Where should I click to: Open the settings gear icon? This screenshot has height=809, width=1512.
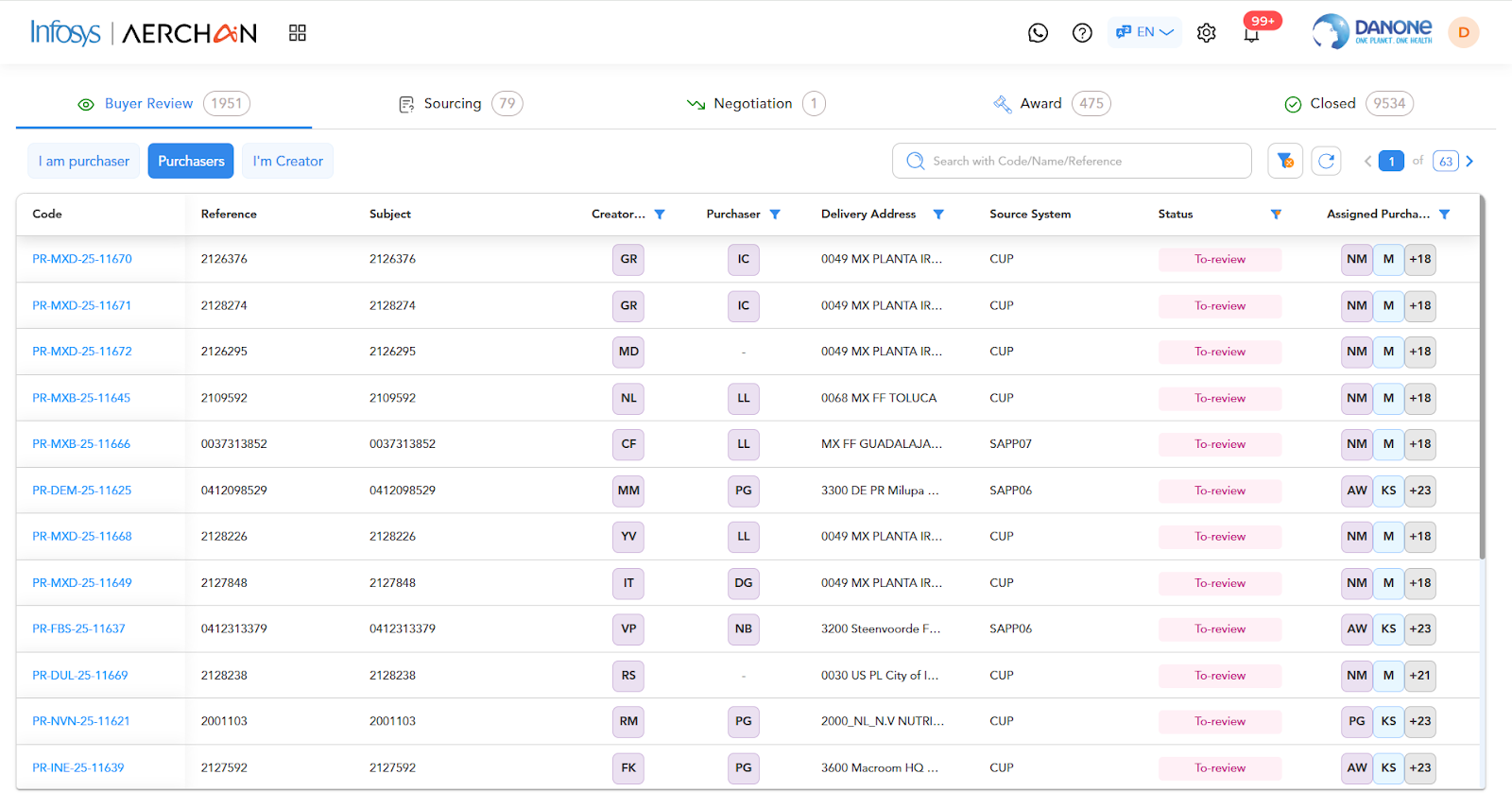(x=1206, y=33)
